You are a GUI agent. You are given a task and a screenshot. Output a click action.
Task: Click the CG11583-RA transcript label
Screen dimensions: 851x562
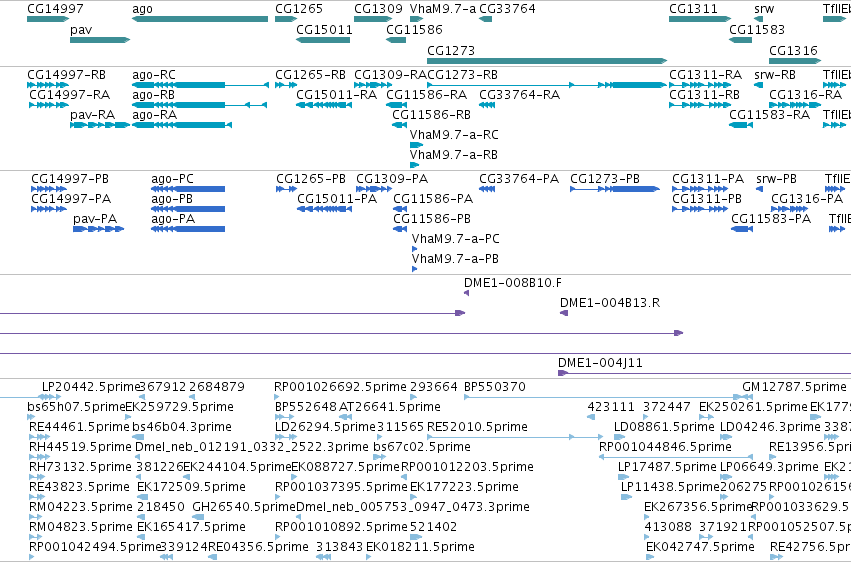(x=770, y=114)
